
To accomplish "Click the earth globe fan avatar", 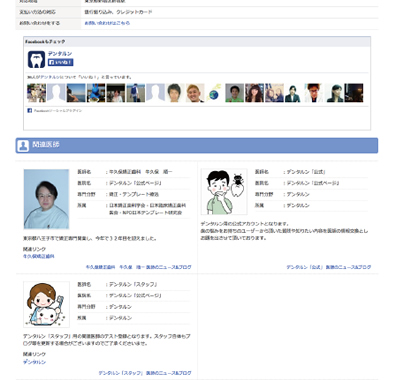I will click(214, 93).
